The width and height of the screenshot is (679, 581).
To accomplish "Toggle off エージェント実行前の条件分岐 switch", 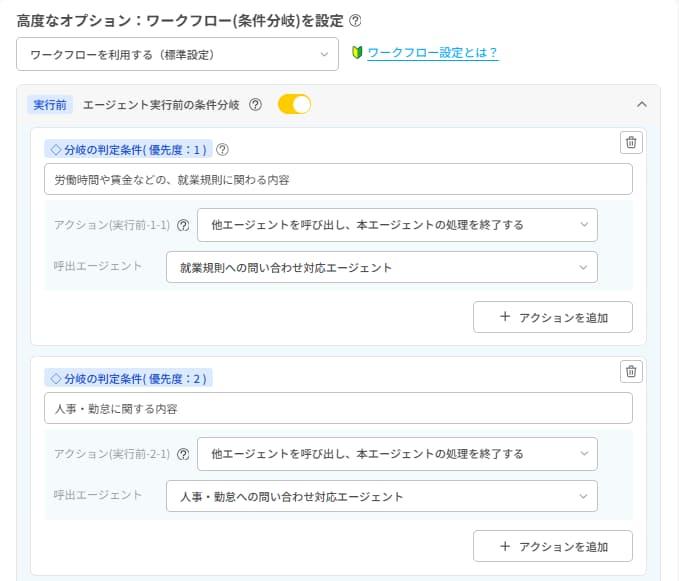I will tap(294, 104).
